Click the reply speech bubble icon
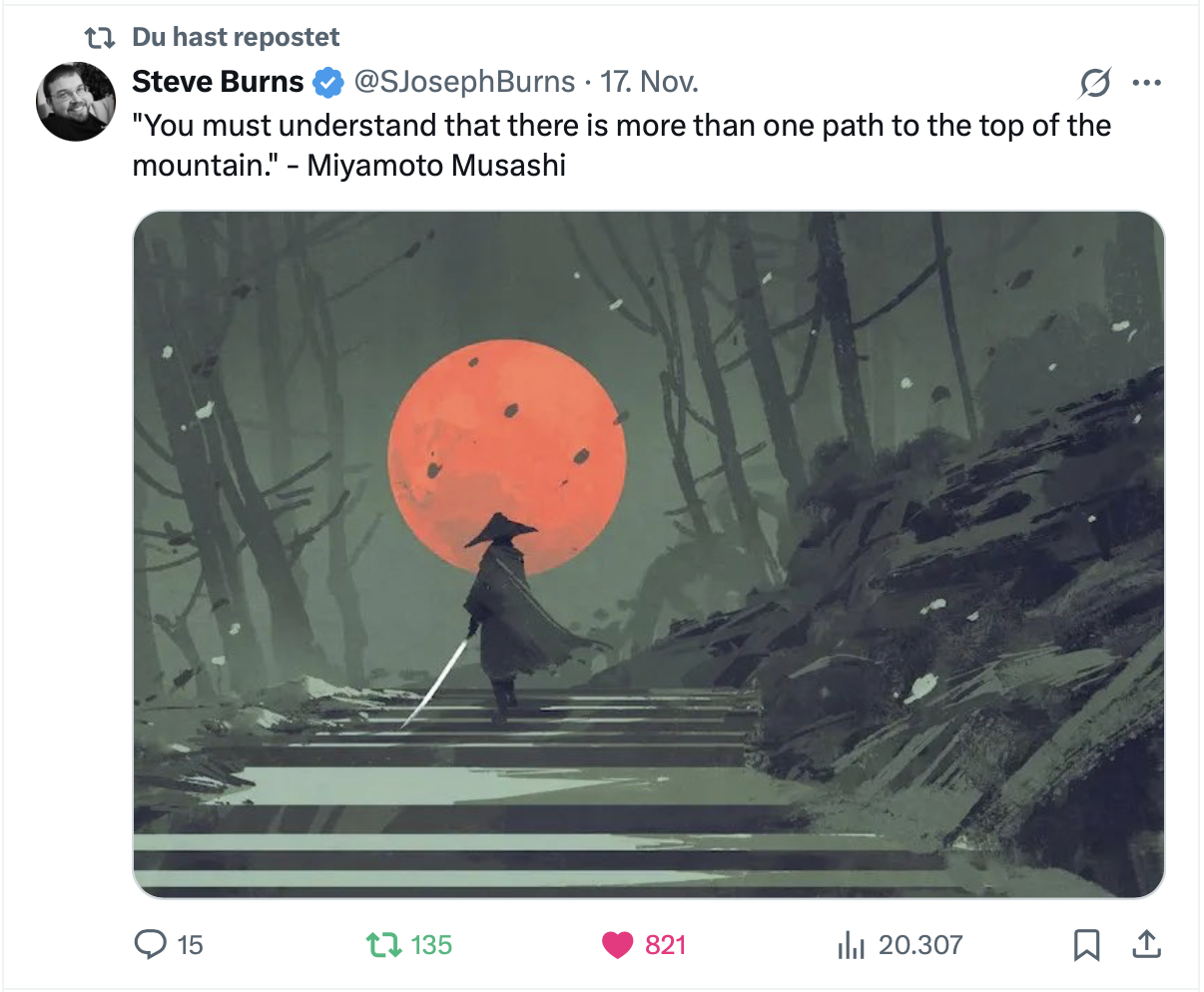This screenshot has height=992, width=1204. (x=150, y=944)
